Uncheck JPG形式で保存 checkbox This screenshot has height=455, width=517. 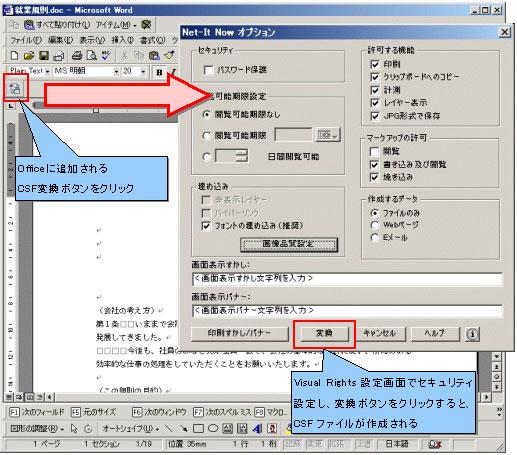point(375,116)
